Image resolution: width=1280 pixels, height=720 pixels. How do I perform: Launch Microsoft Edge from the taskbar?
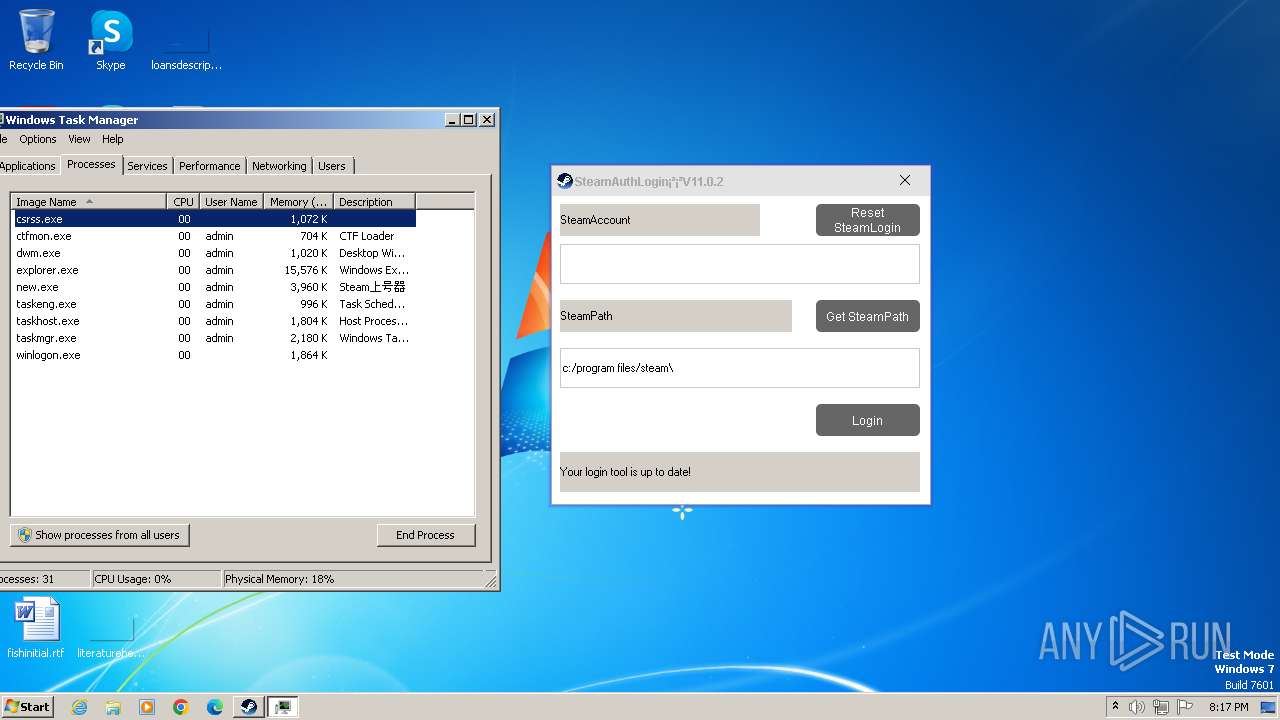215,707
